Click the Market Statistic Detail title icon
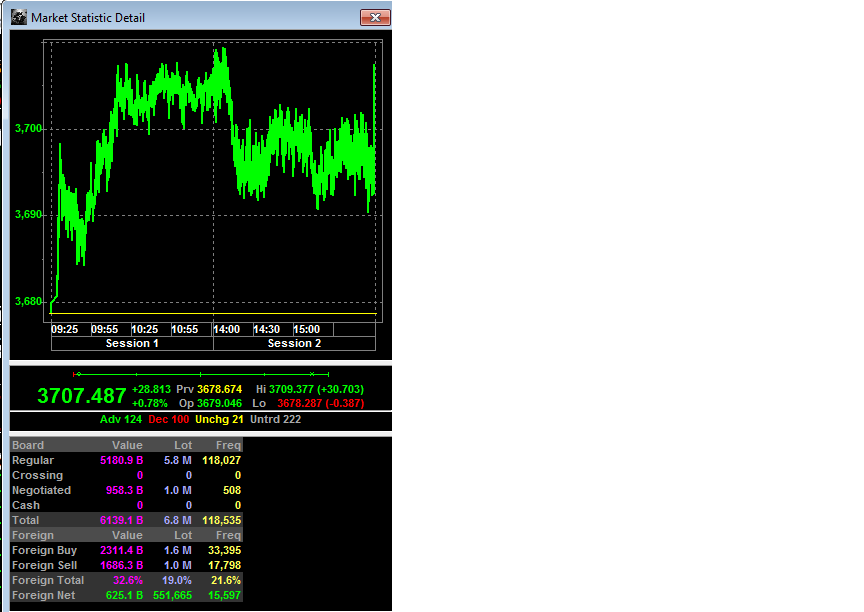This screenshot has width=864, height=612. pos(19,18)
